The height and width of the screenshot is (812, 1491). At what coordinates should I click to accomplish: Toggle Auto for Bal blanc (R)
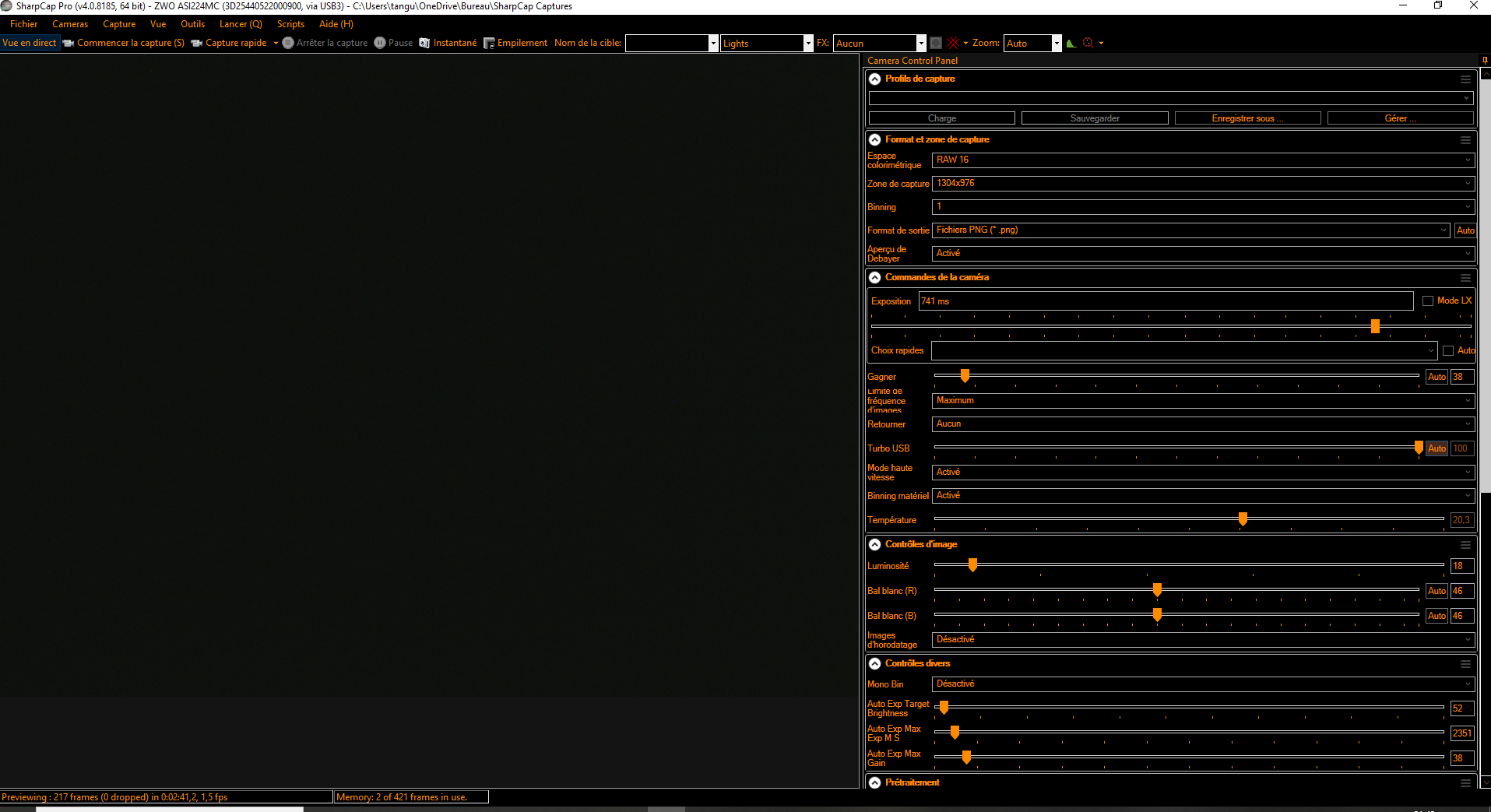1436,591
